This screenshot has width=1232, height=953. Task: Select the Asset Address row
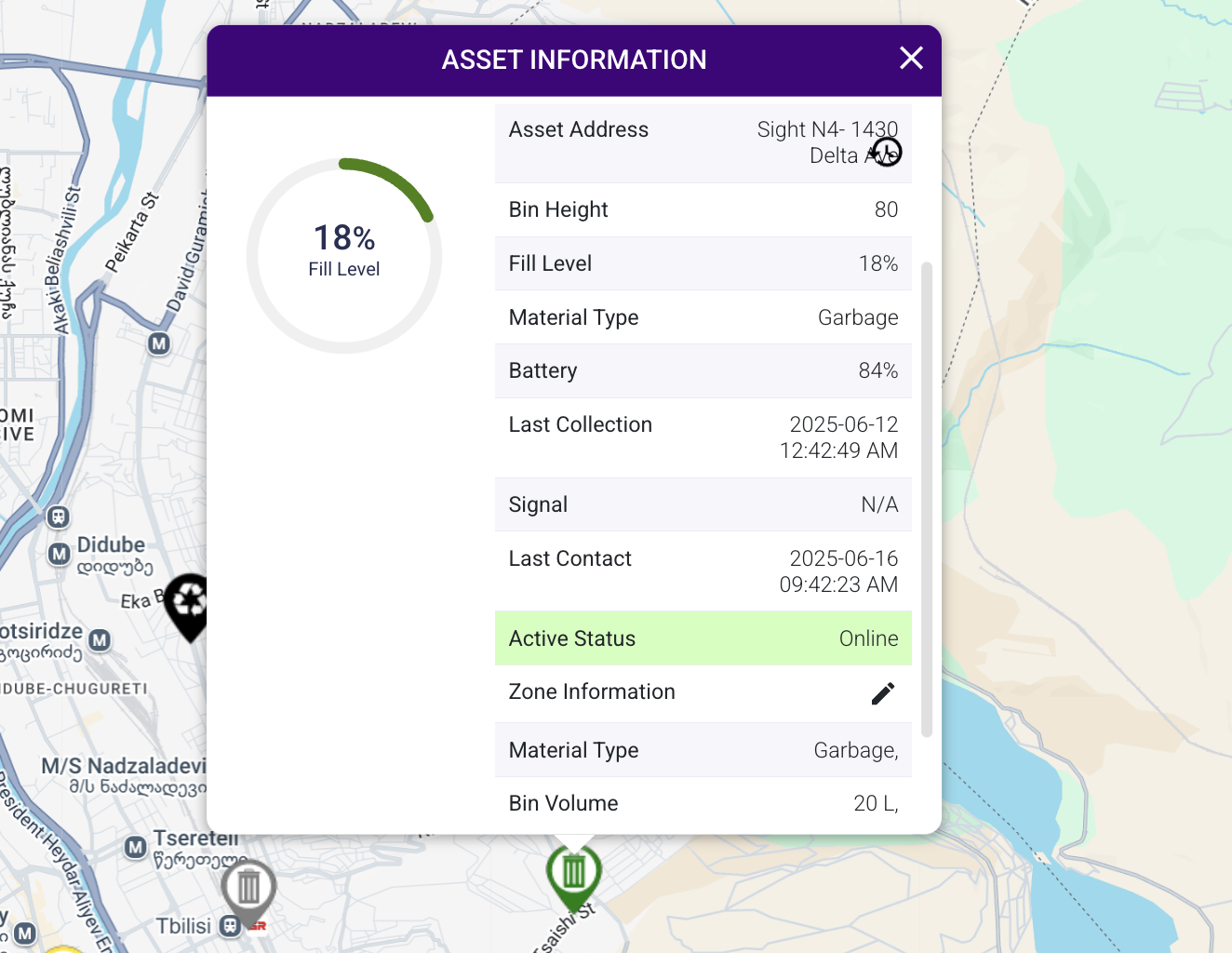coord(703,141)
